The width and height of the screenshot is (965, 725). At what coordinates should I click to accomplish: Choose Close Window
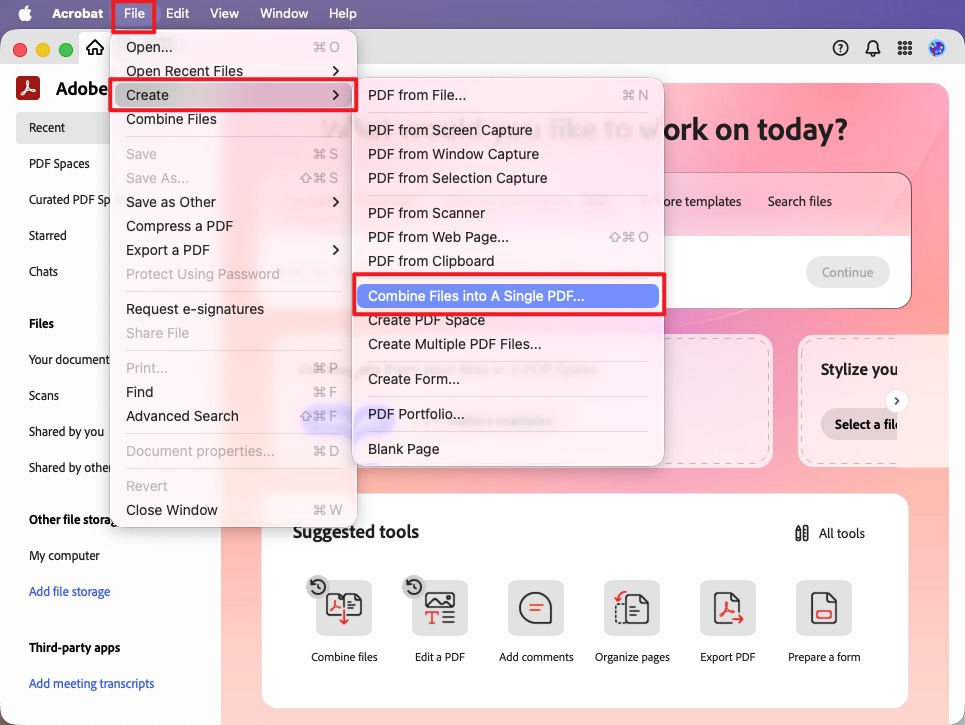[233, 510]
